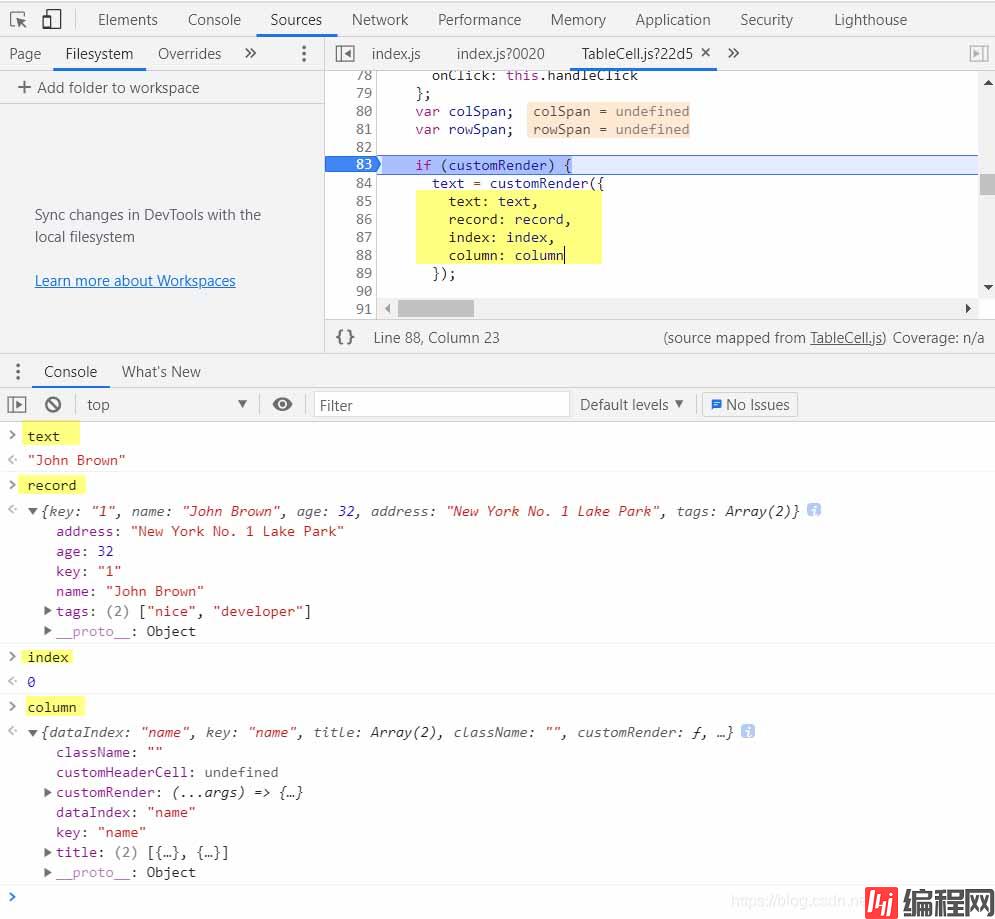Open the What's New drawer tab
Screen dimensions: 995x919
(161, 372)
